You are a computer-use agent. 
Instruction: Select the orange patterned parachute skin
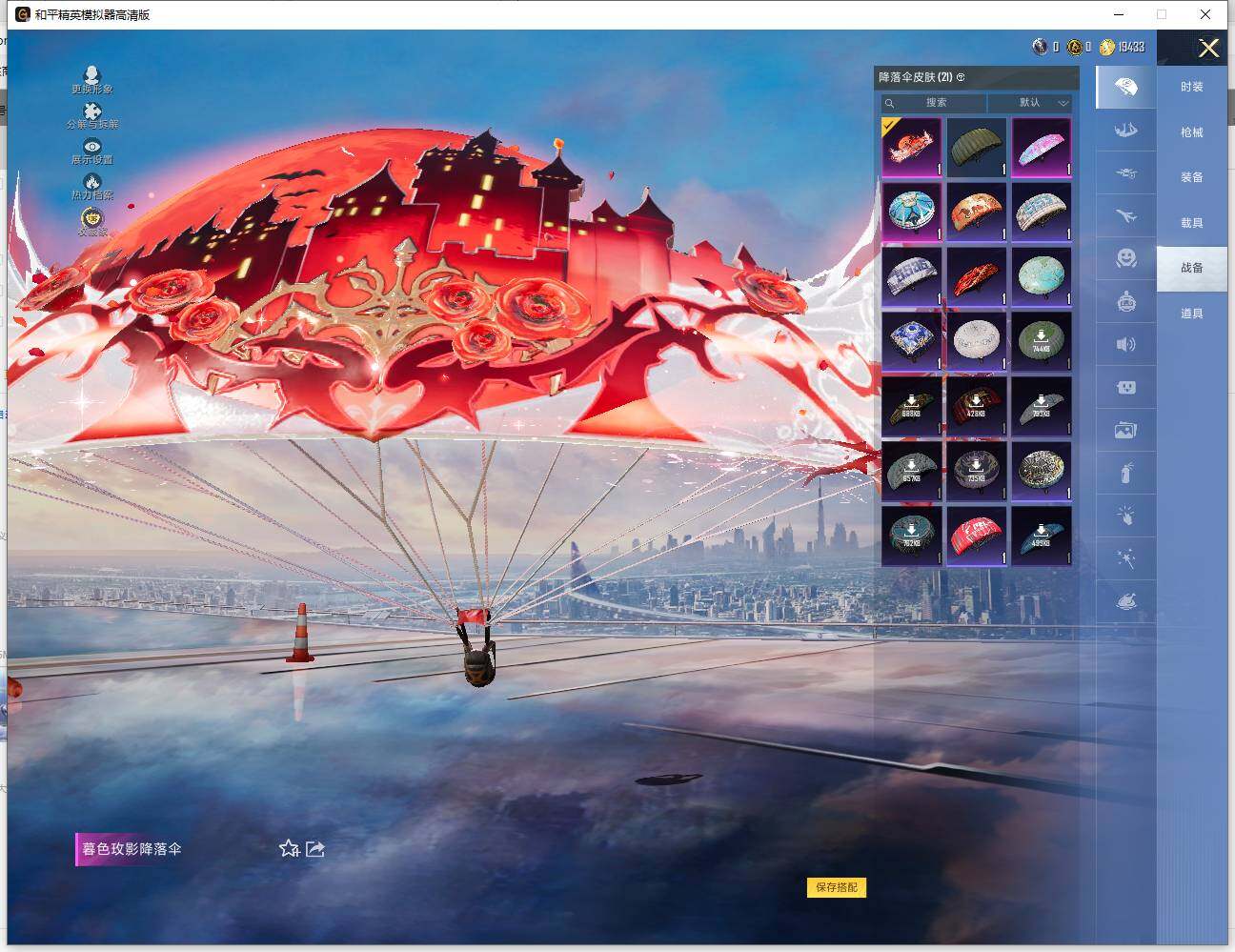click(x=977, y=212)
